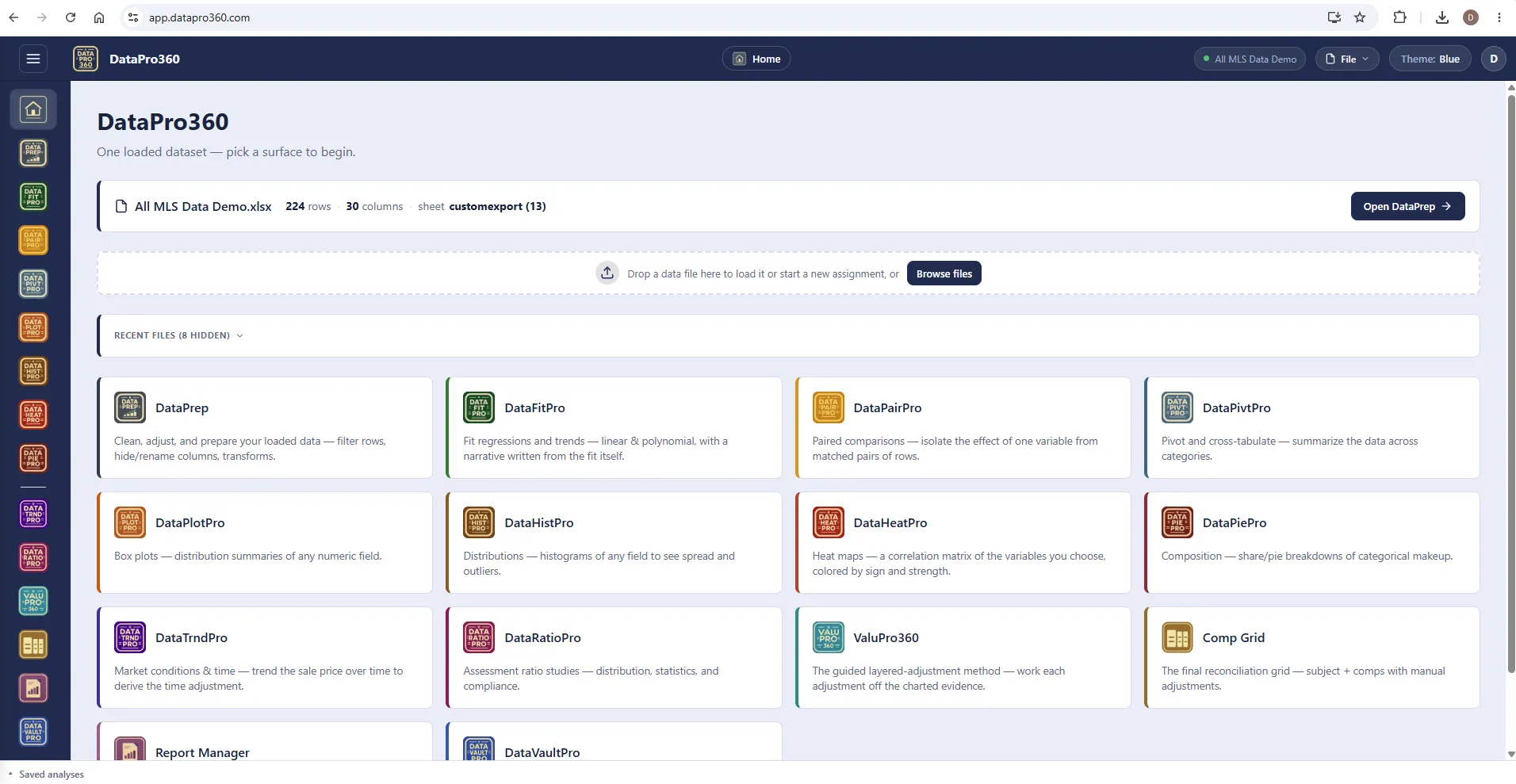Open the Chrome three-dot menu
Viewport: 1516px width, 784px height.
[1499, 17]
